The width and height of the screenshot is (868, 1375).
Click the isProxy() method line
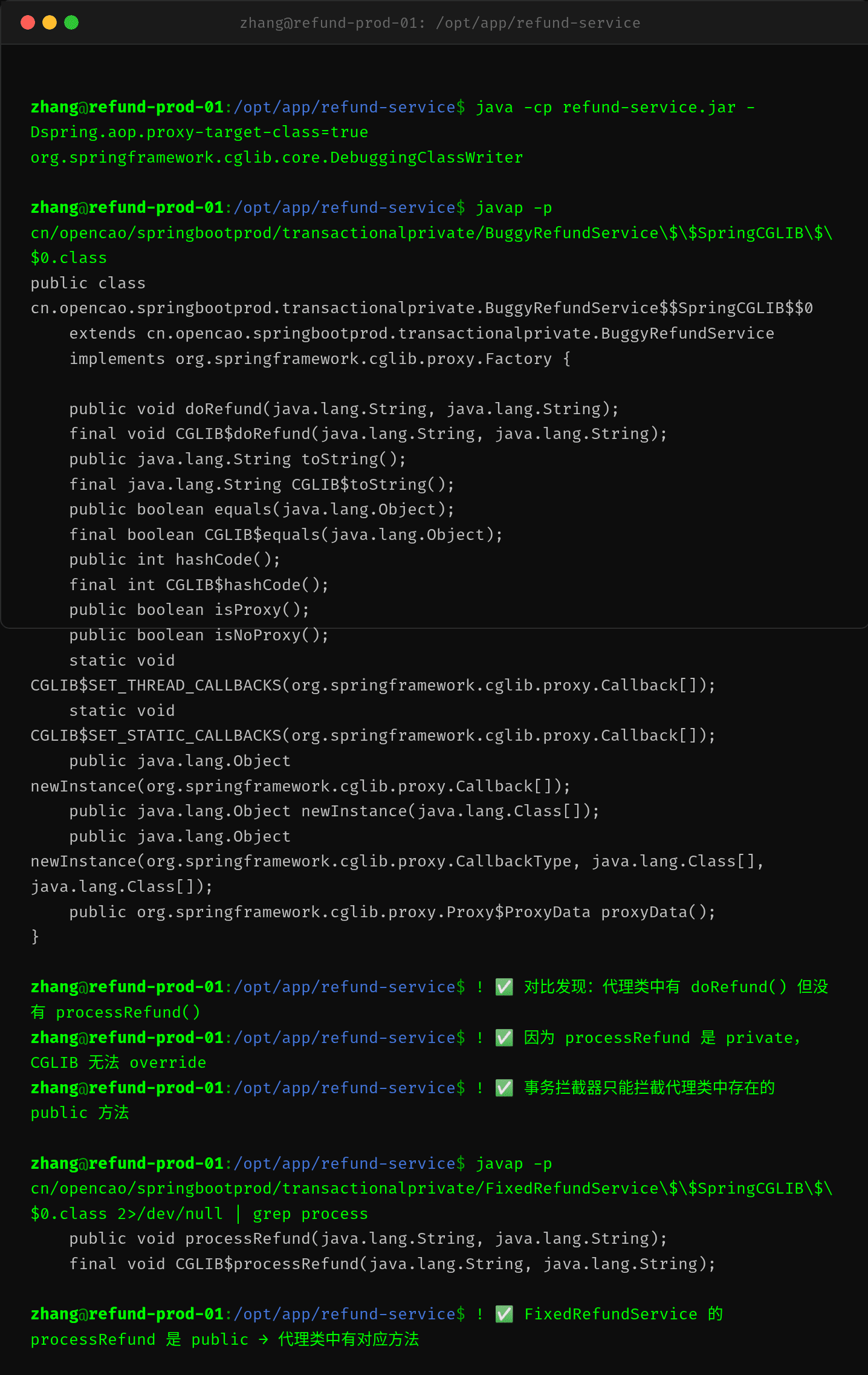click(x=189, y=610)
